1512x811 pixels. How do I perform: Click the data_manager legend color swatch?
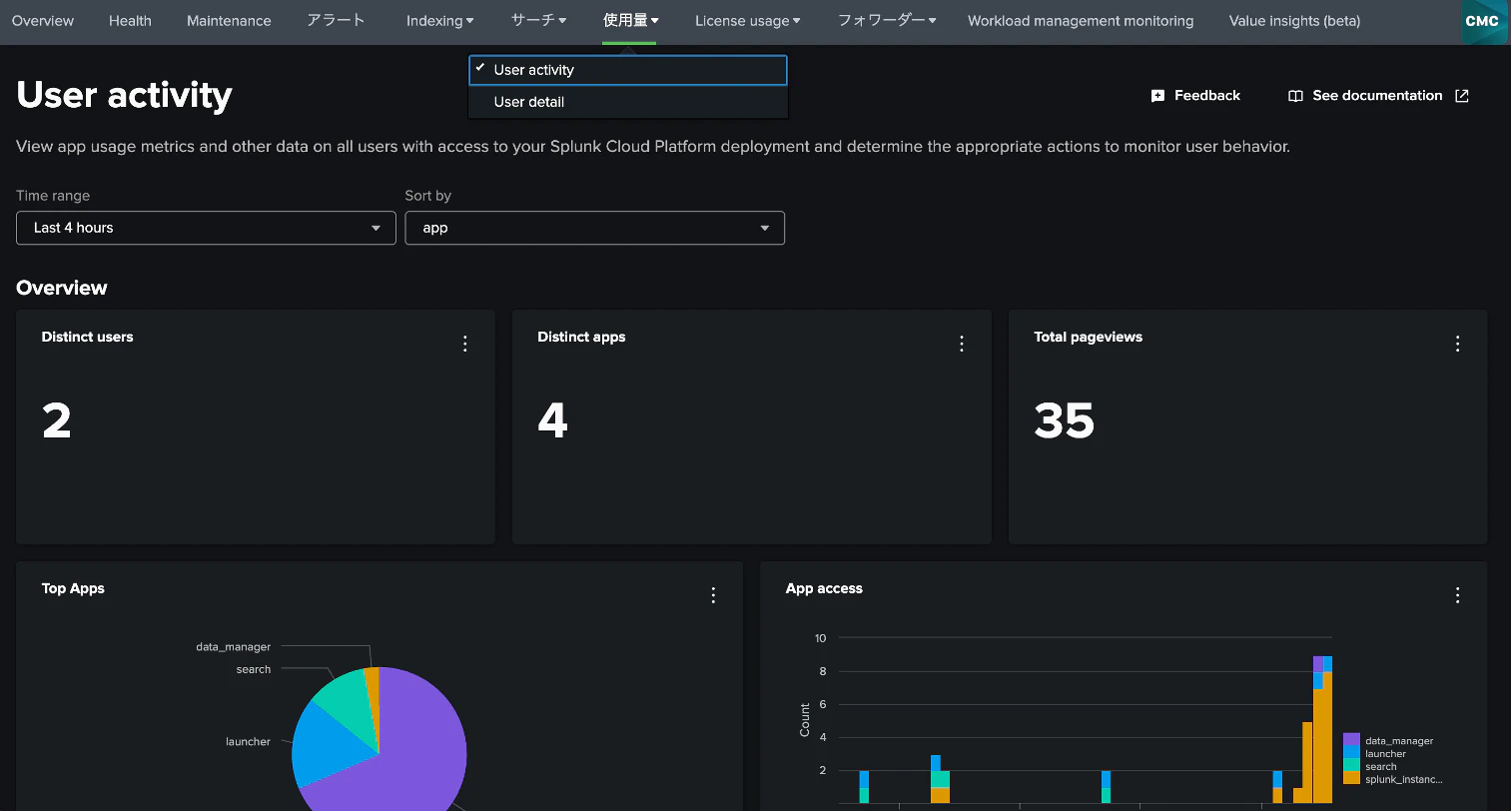pyautogui.click(x=1351, y=740)
